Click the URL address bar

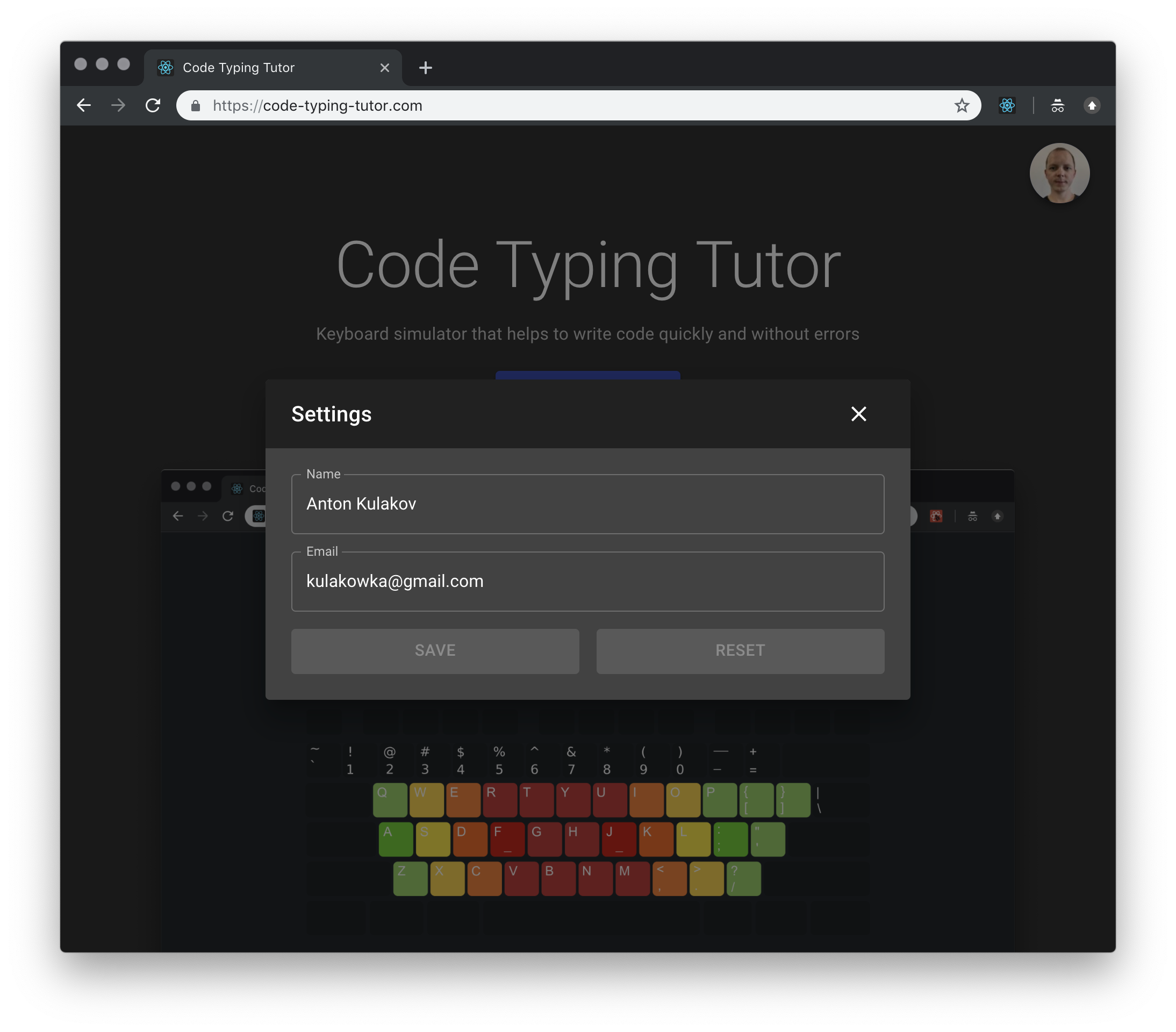click(x=575, y=105)
